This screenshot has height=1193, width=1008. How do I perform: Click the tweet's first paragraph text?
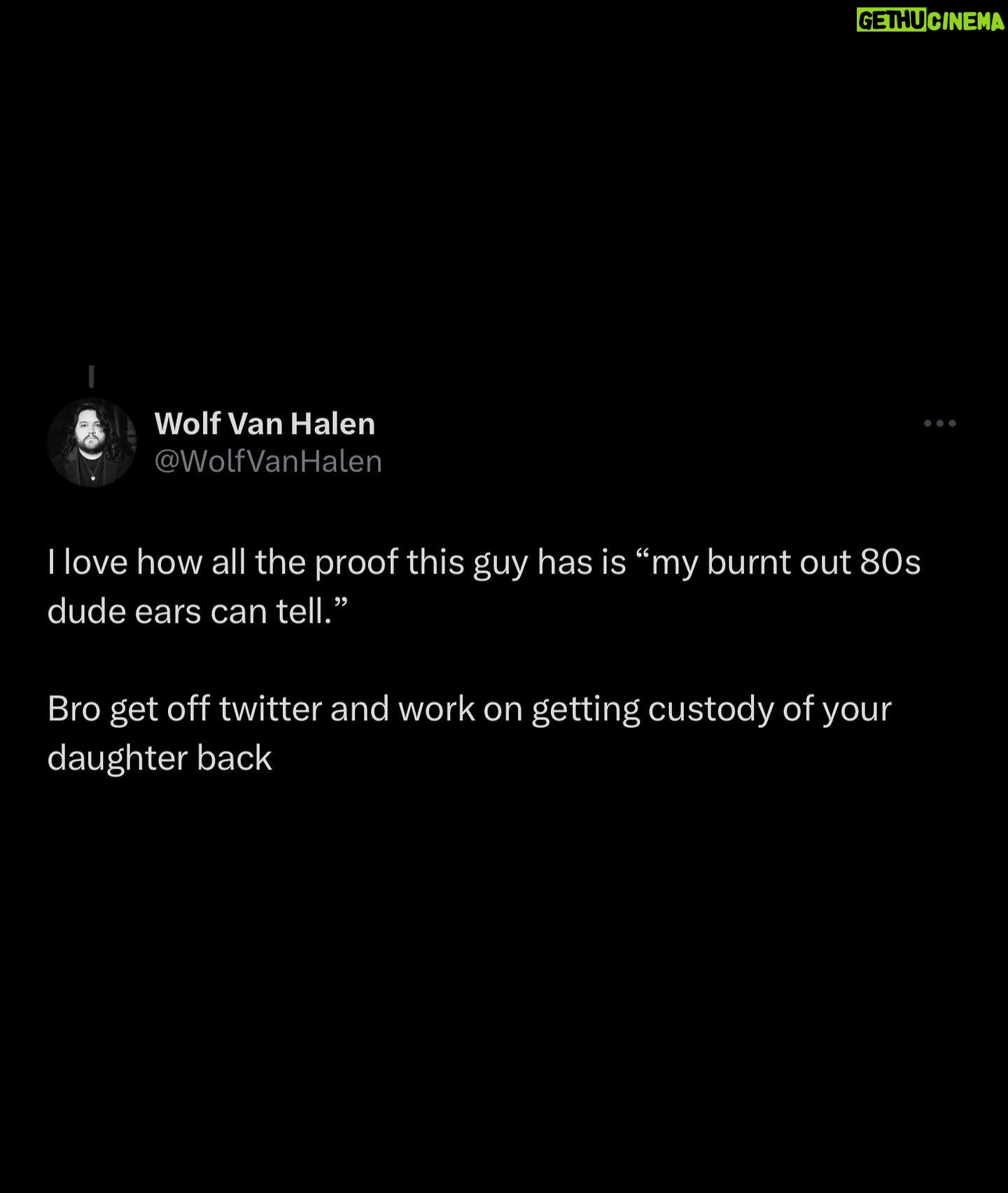click(x=484, y=587)
